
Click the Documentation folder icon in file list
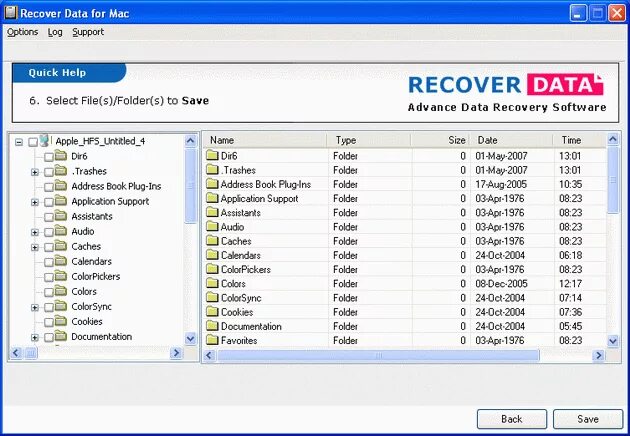pyautogui.click(x=212, y=326)
